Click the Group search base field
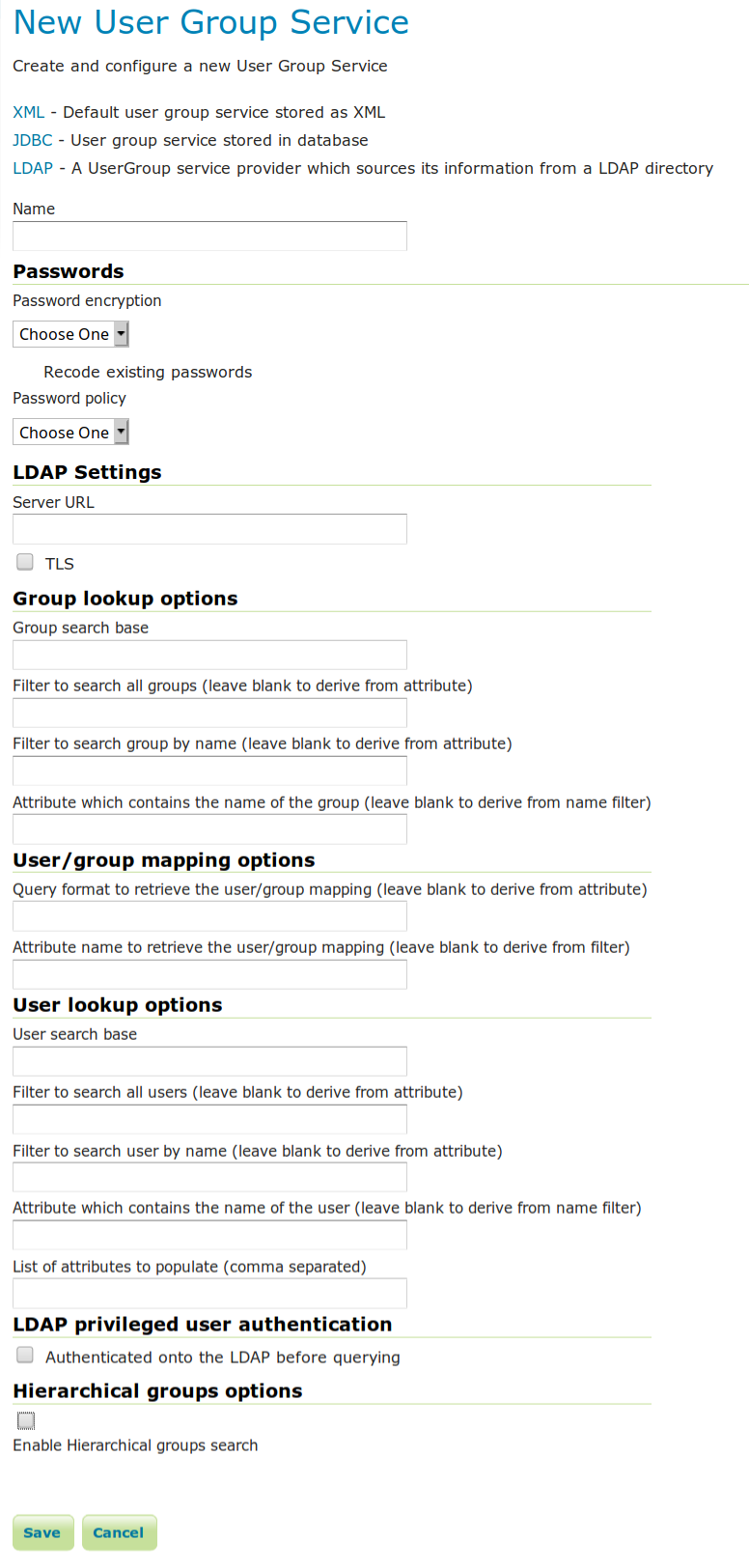This screenshot has width=749, height=1568. [x=209, y=655]
